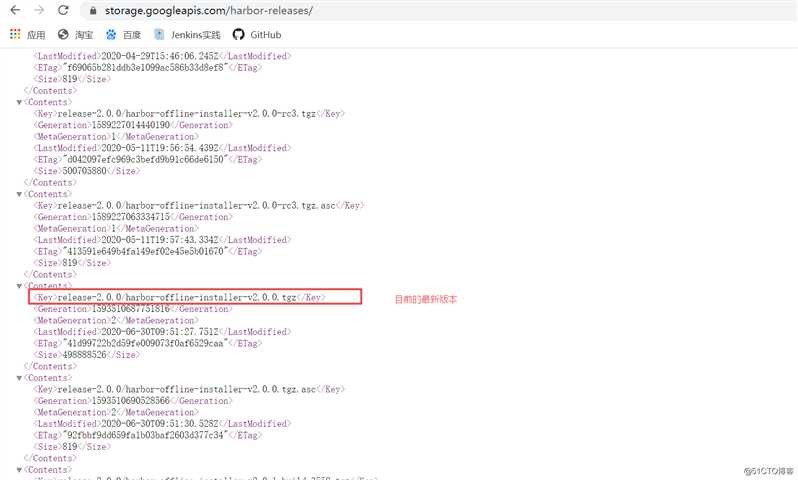Select ETag 413591e649b4fa149ef02e45e5b01670 line
Screen dimensions: 798x480
148,251
